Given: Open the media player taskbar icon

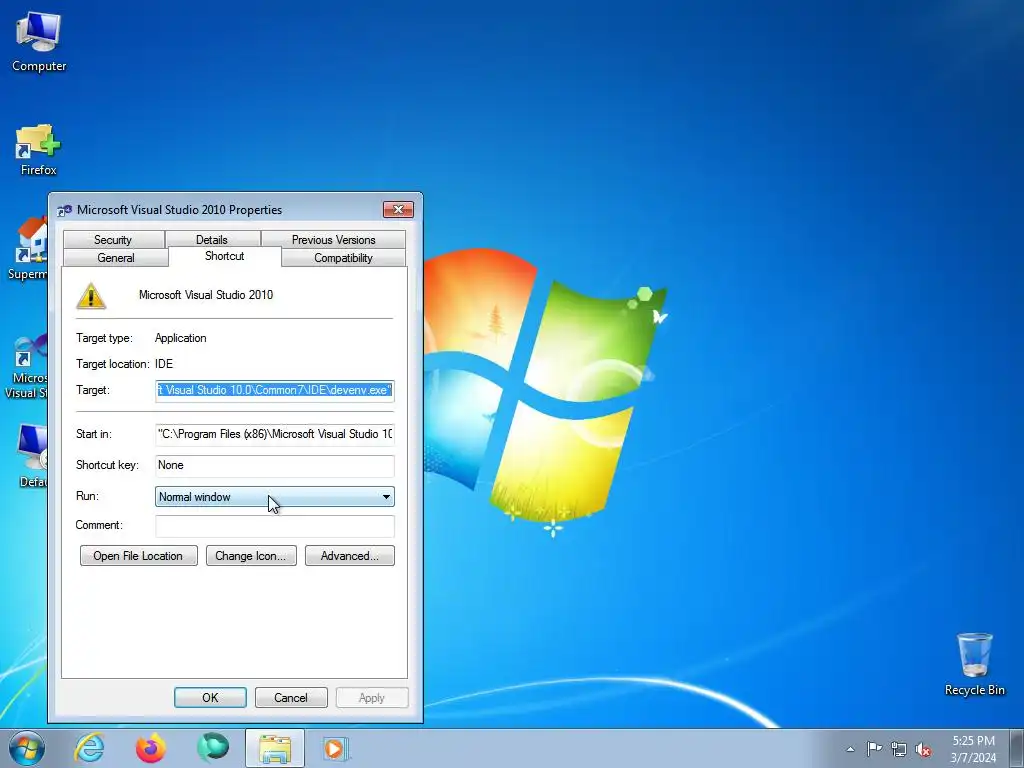Looking at the screenshot, I should click(336, 748).
